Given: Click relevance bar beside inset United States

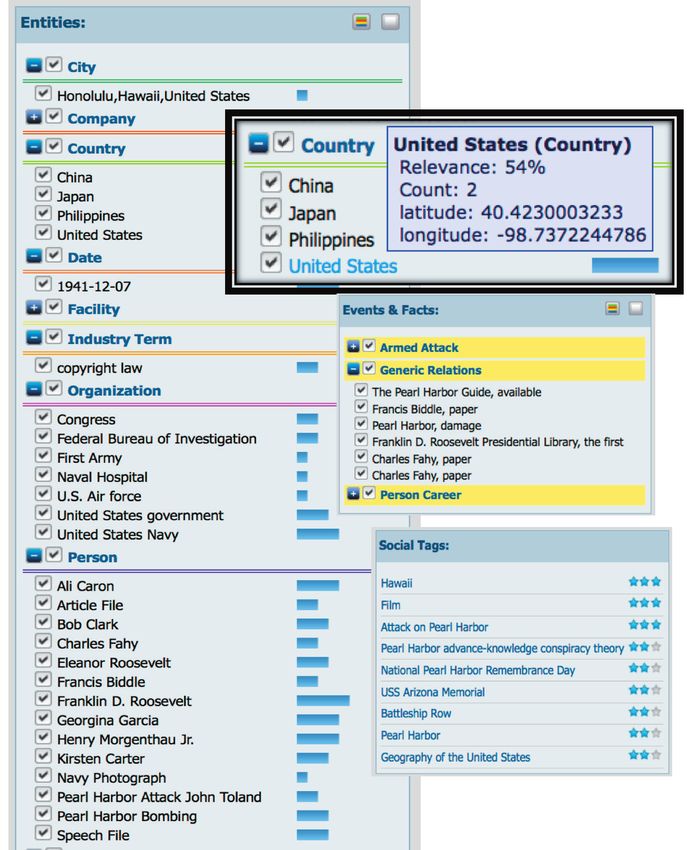Looking at the screenshot, I should (x=625, y=265).
